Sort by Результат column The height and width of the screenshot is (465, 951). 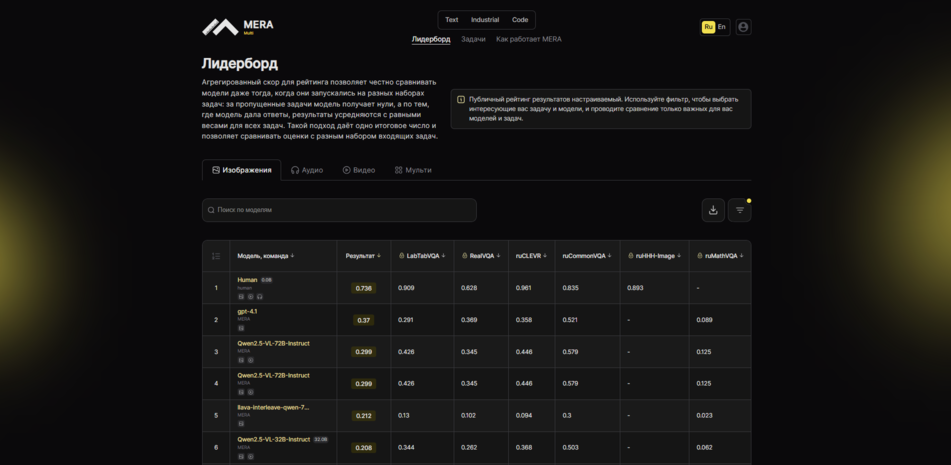[363, 256]
